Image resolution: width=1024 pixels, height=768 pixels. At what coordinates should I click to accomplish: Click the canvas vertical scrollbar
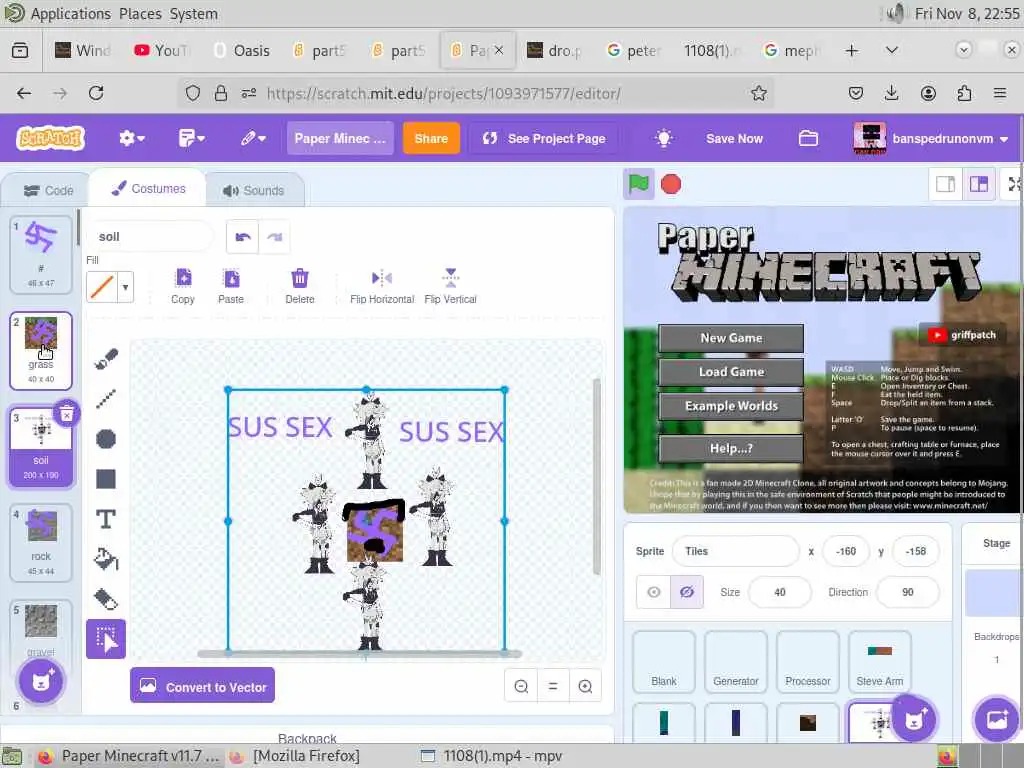(x=596, y=477)
